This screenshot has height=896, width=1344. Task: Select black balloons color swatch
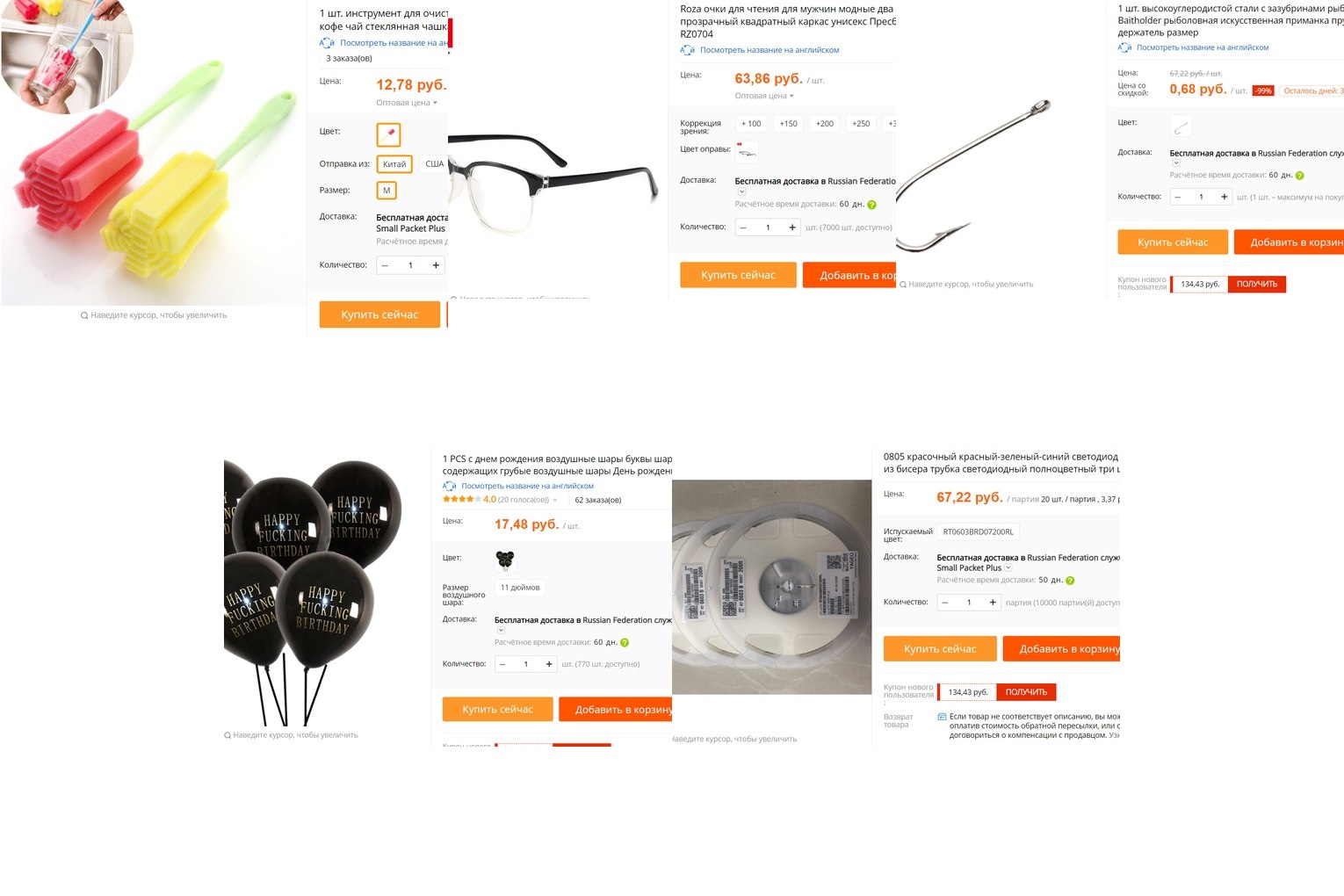pos(505,560)
